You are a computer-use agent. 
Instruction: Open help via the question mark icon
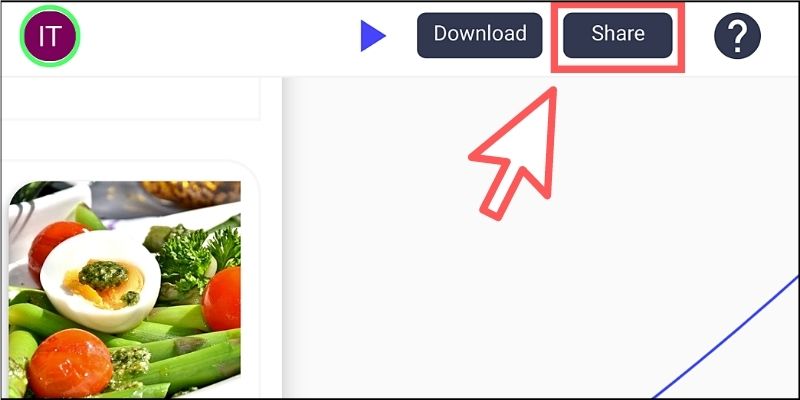point(737,36)
